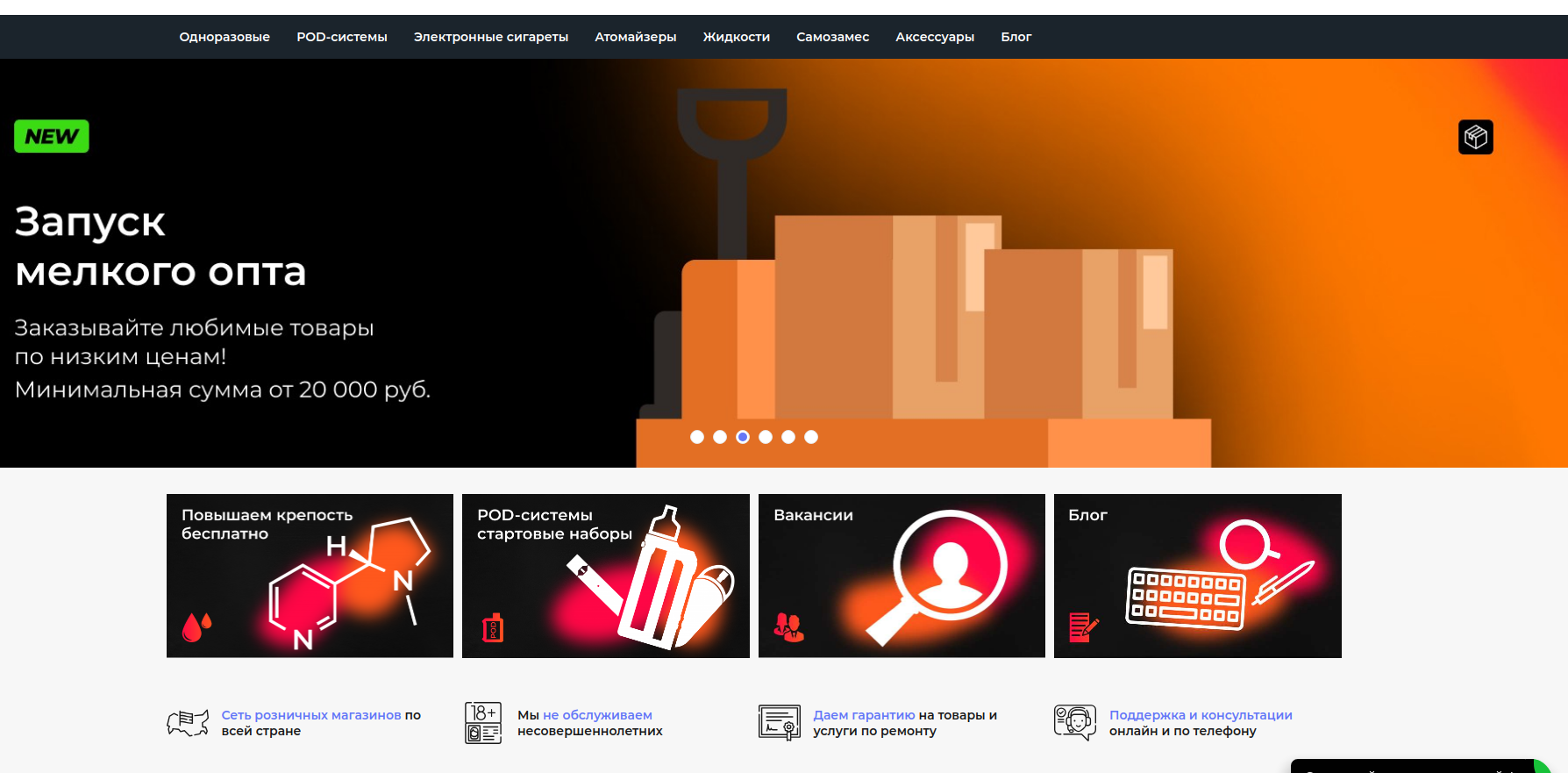
Task: Click the retail store network map icon
Action: point(188,723)
